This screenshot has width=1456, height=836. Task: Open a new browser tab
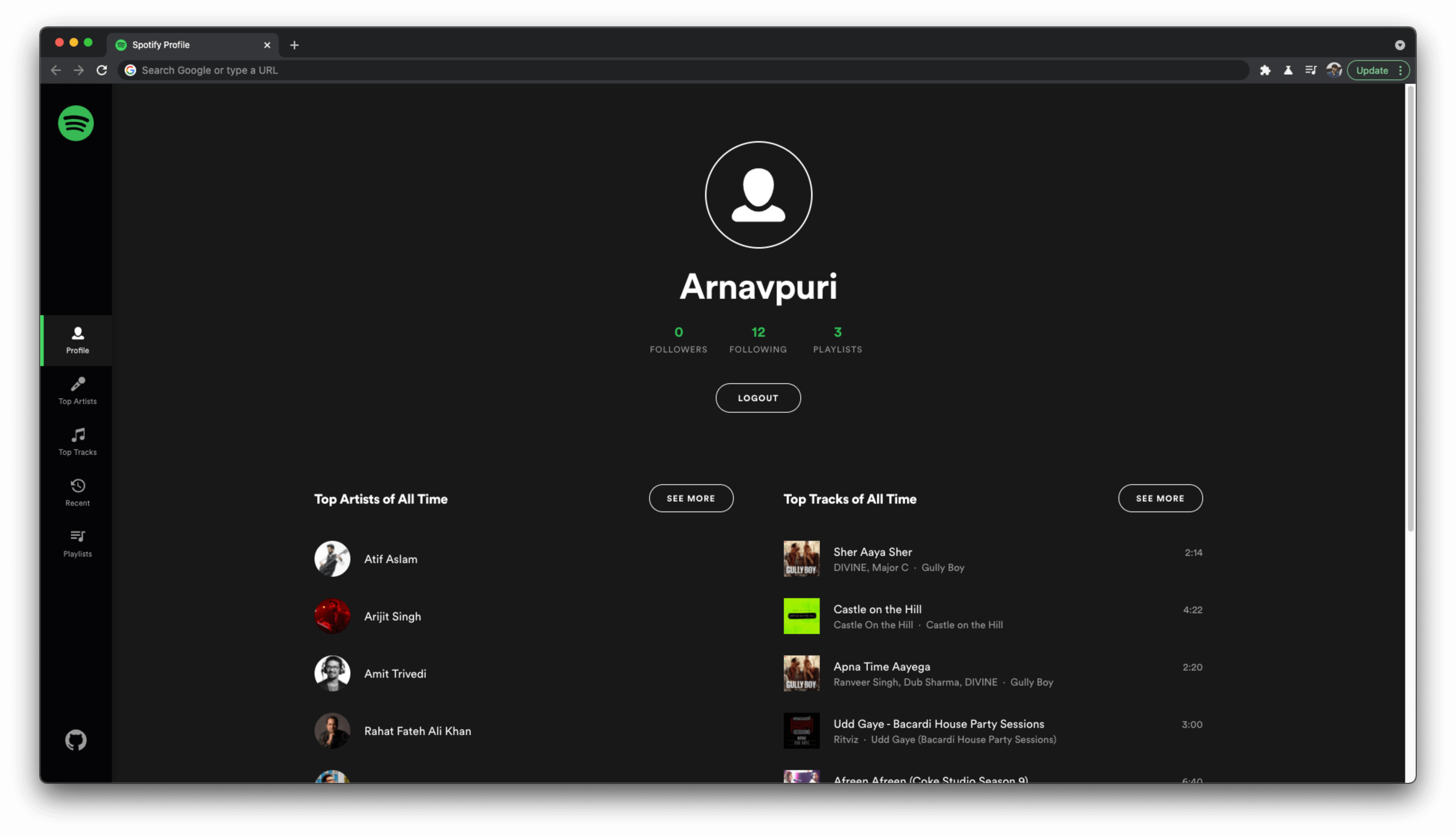pyautogui.click(x=294, y=45)
